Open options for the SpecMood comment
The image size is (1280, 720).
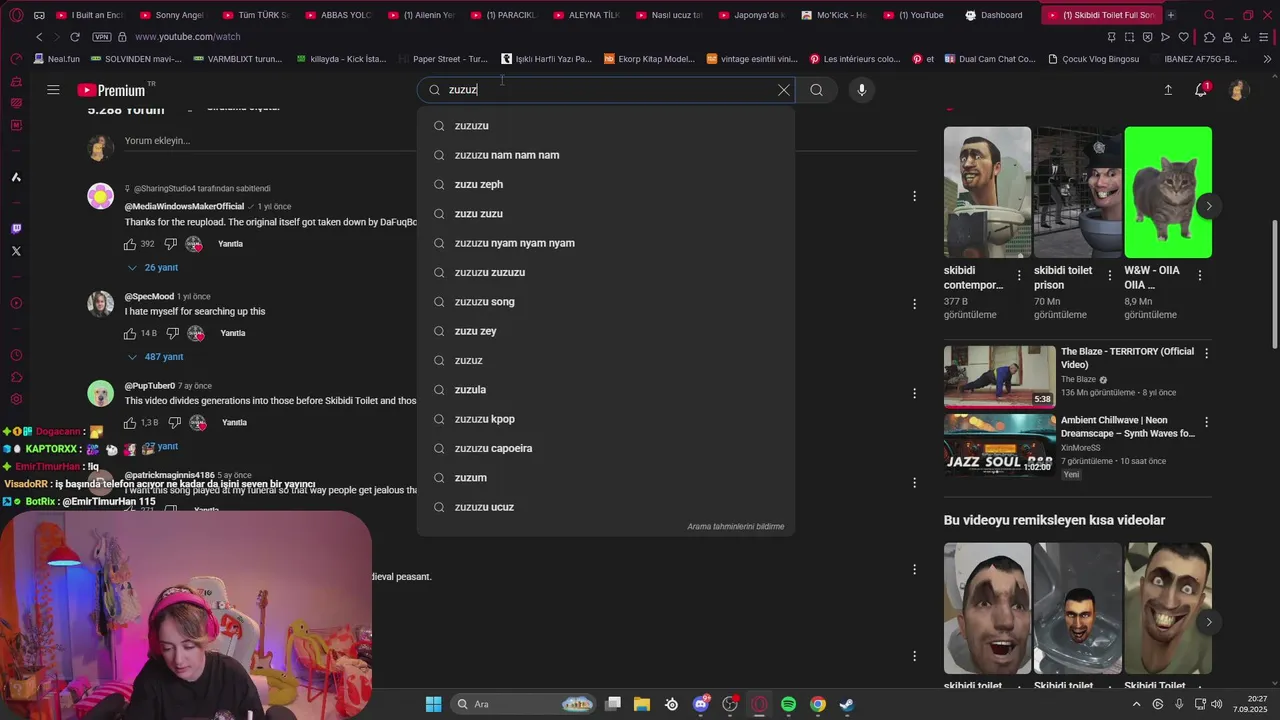coord(914,304)
